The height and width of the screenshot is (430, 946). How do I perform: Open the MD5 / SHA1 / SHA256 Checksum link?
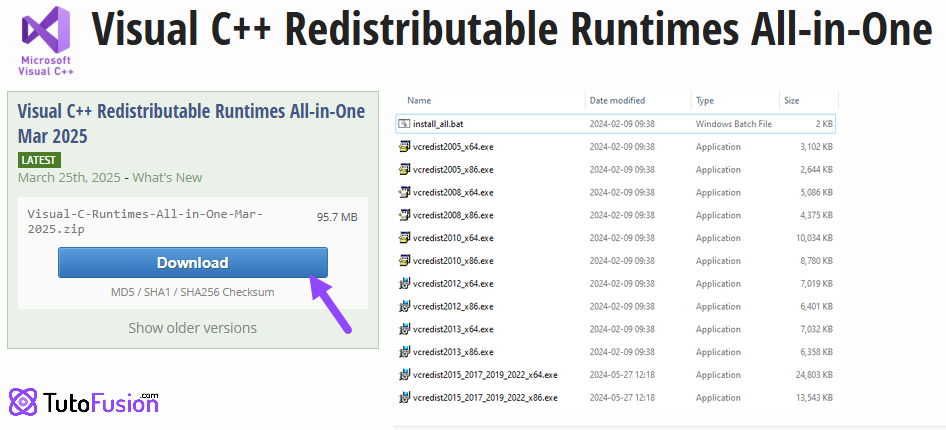[x=192, y=292]
